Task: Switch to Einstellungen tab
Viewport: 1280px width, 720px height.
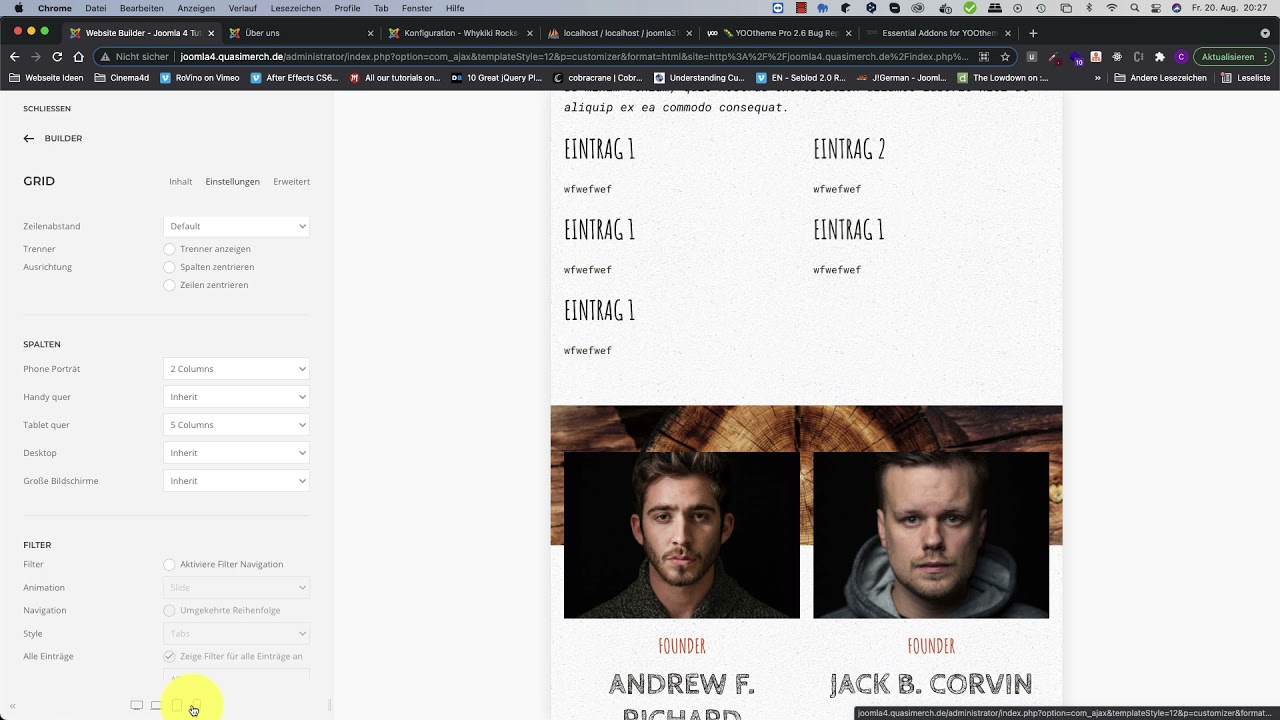Action: click(x=232, y=182)
